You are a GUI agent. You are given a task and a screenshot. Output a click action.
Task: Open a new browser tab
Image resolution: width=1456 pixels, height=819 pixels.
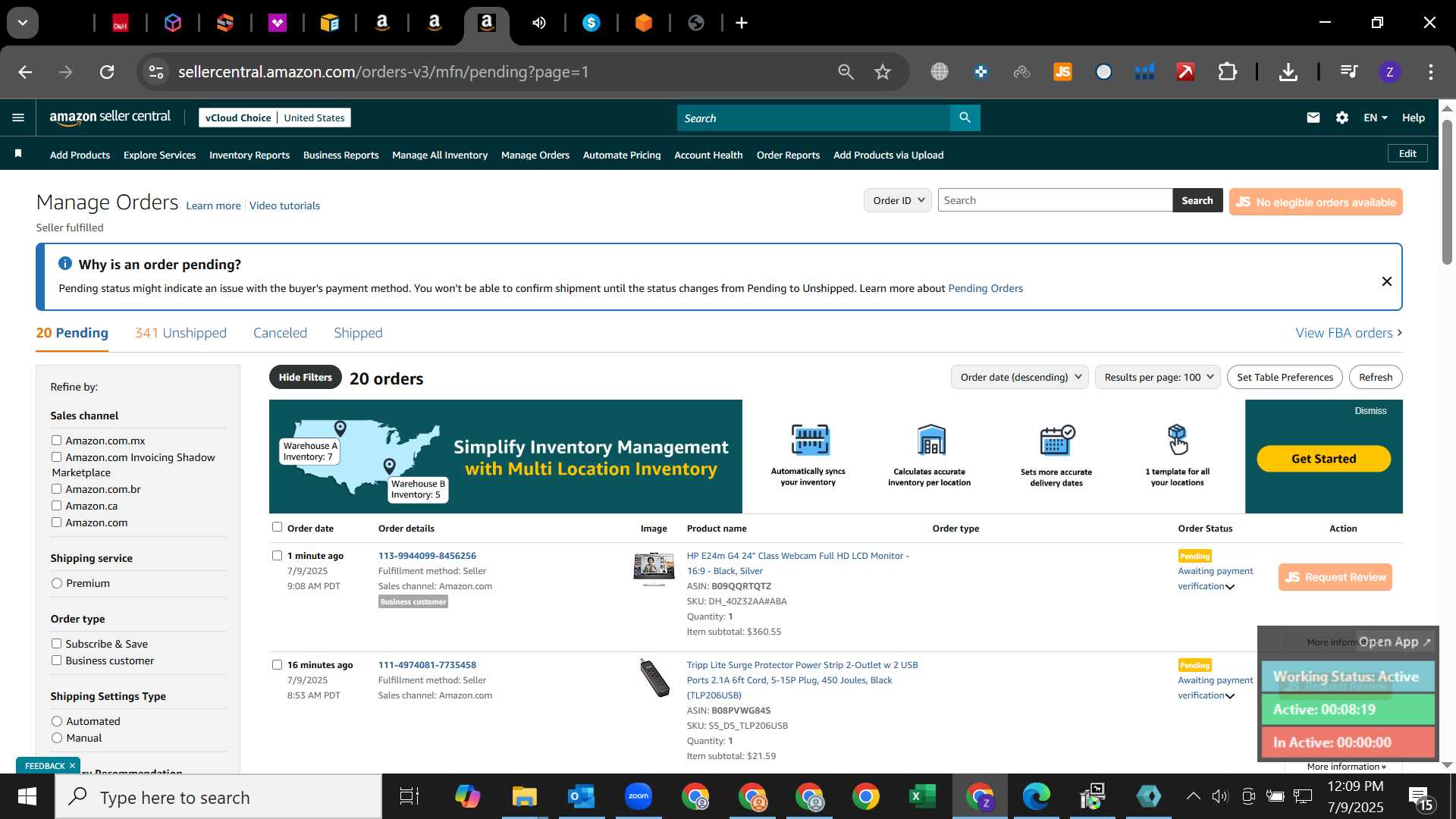[x=742, y=23]
